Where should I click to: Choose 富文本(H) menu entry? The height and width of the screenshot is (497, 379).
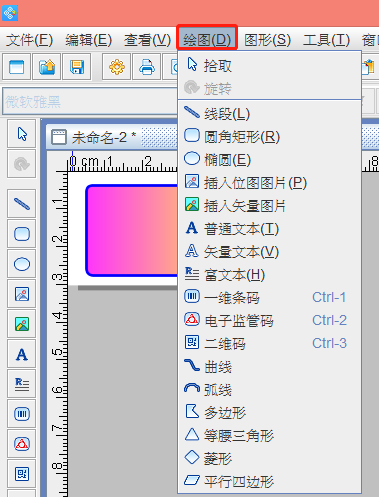coord(270,274)
